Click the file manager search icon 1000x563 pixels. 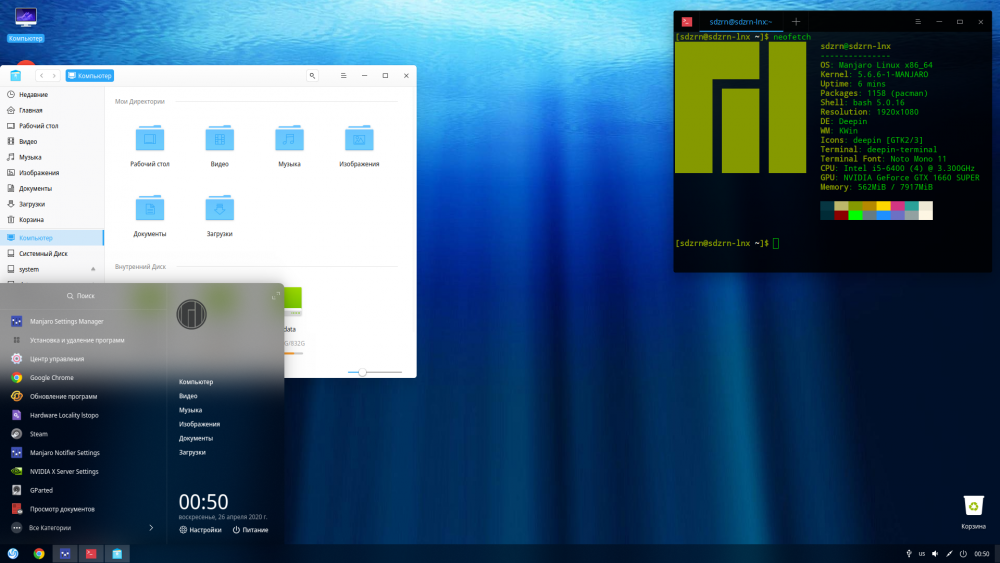tap(313, 75)
